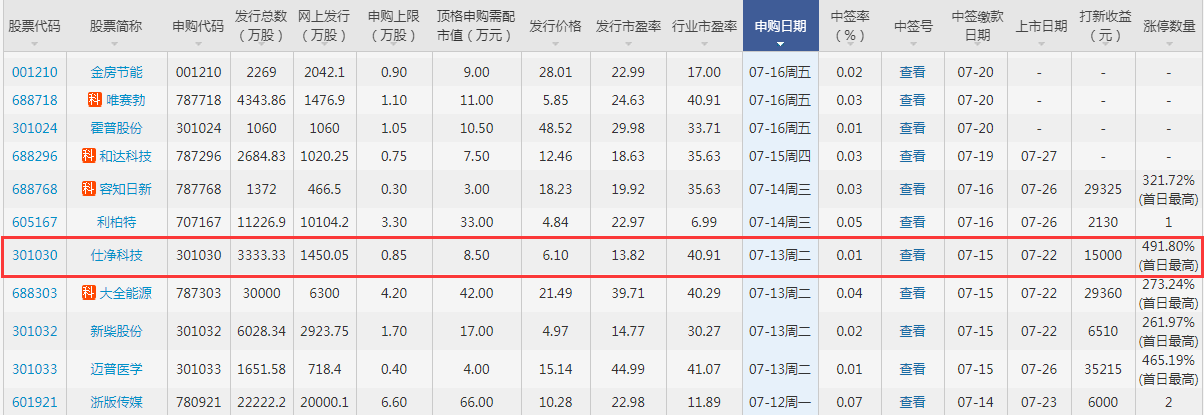Click 查看 in the 和达科技 row

coord(912,156)
